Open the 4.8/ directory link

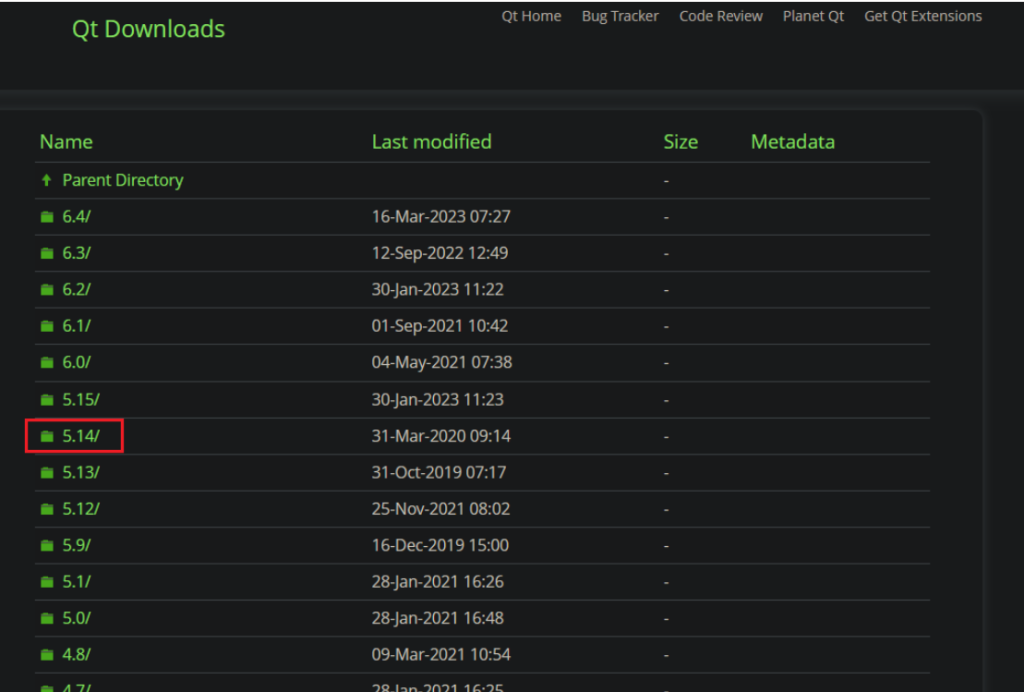[76, 655]
